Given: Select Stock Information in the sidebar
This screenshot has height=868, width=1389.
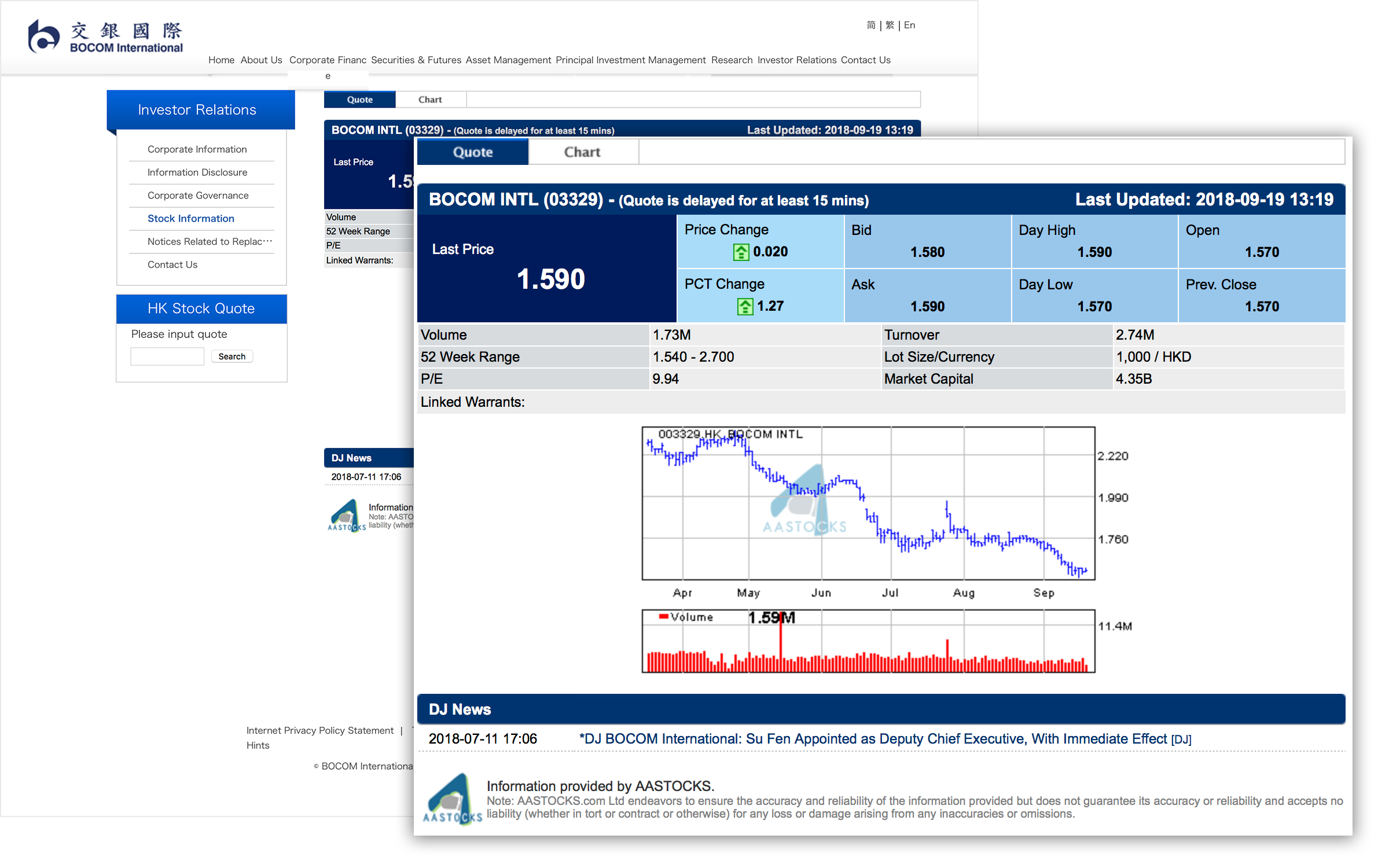Looking at the screenshot, I should (190, 218).
